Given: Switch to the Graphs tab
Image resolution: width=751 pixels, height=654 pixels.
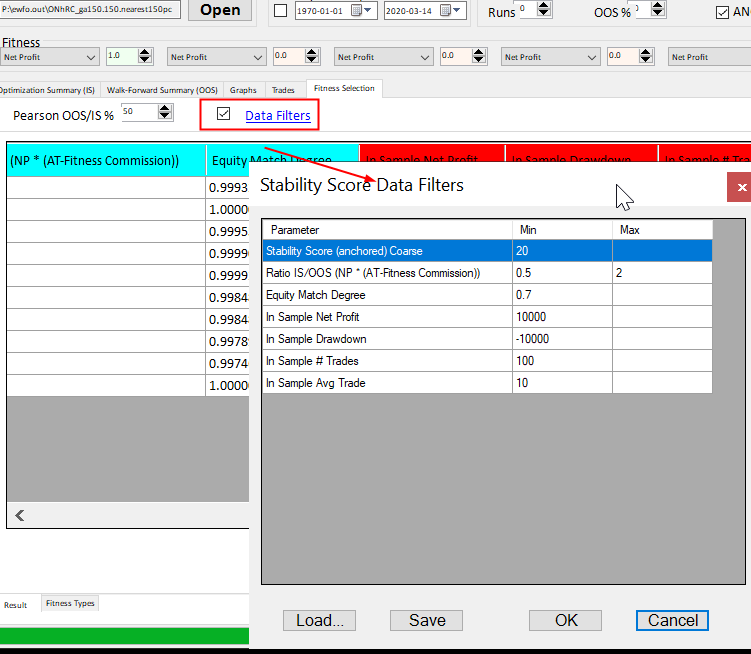Looking at the screenshot, I should (243, 89).
